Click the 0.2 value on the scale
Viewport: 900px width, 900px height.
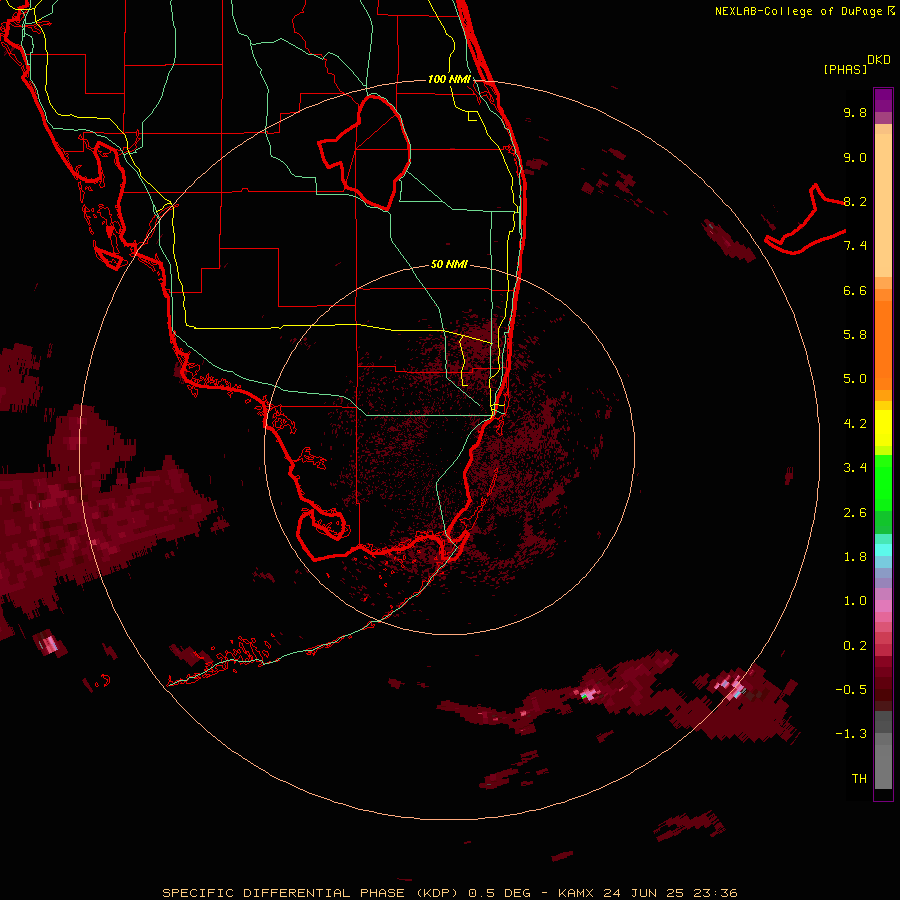[855, 646]
